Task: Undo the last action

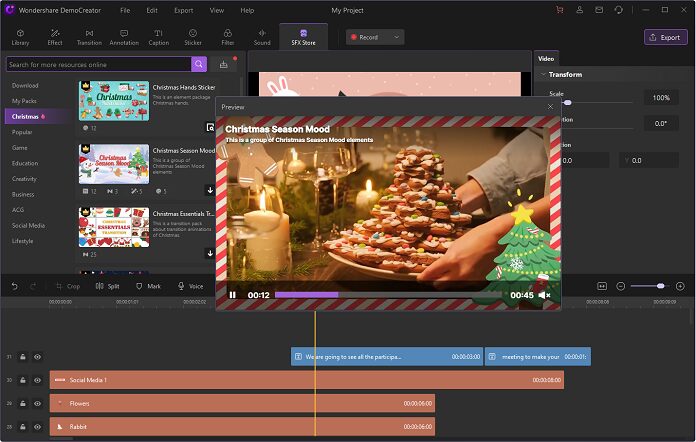Action: [x=15, y=286]
